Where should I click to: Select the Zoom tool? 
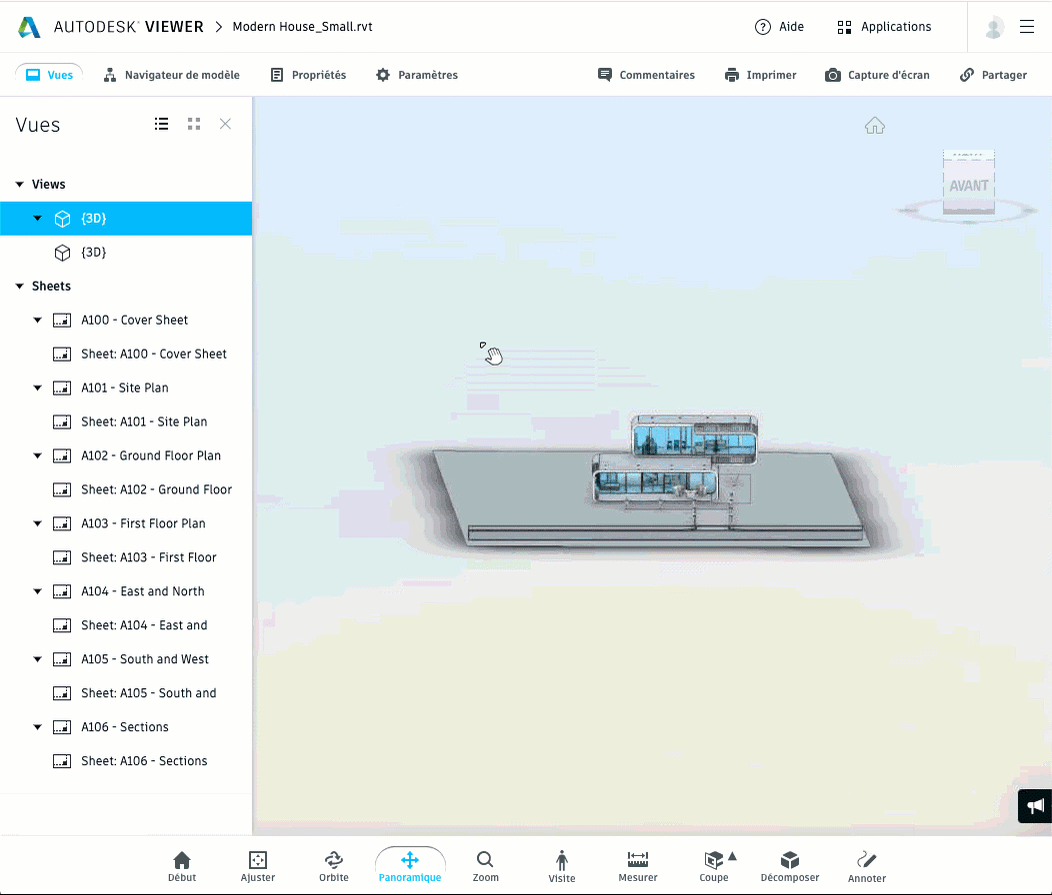pyautogui.click(x=485, y=867)
